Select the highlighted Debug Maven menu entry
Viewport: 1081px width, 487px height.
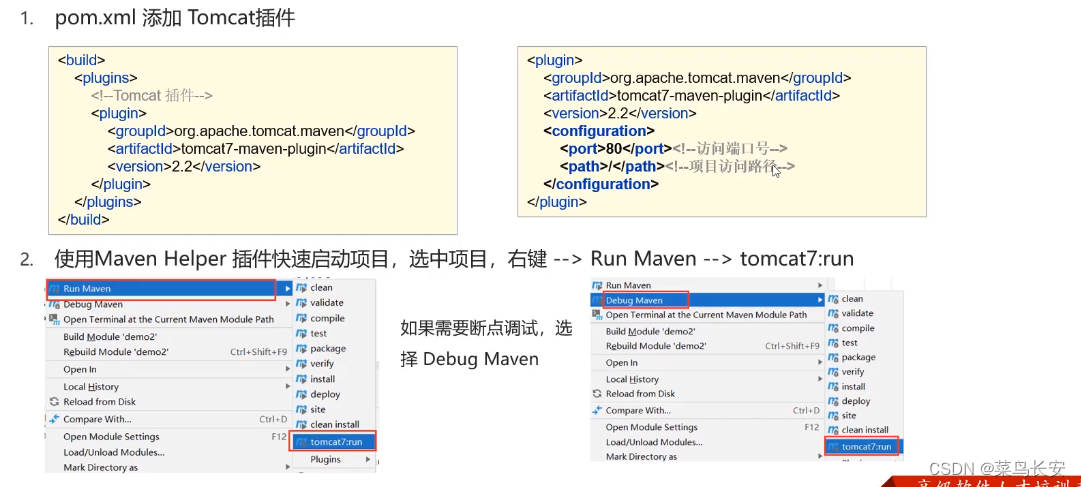pos(708,300)
